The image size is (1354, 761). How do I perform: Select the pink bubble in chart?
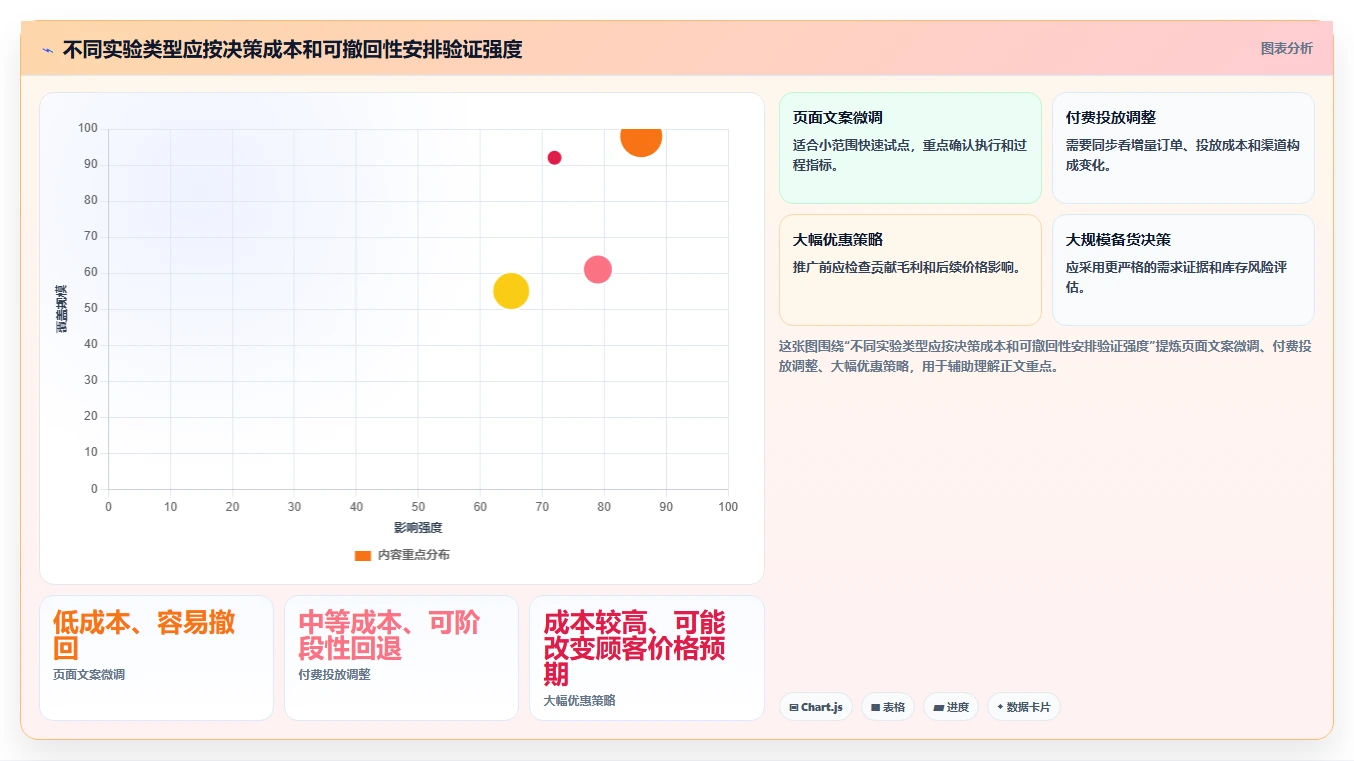coord(597,269)
